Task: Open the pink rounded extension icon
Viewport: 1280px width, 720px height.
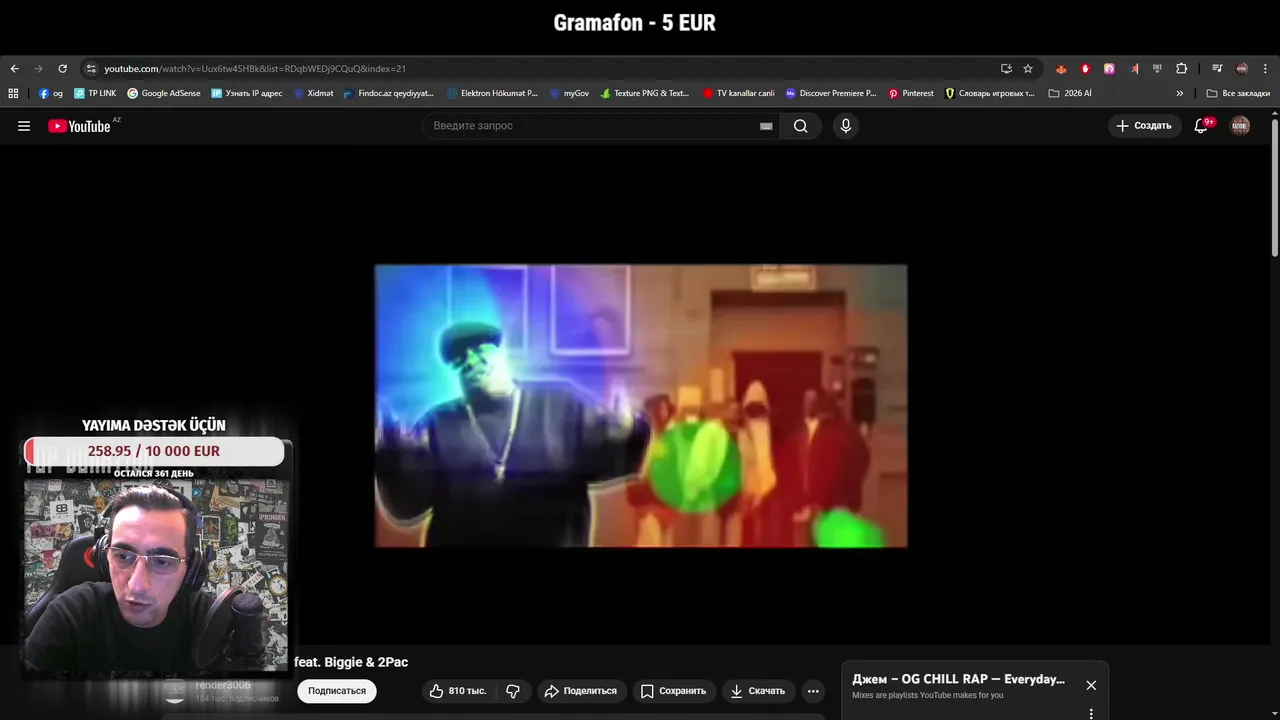Action: coord(1109,69)
